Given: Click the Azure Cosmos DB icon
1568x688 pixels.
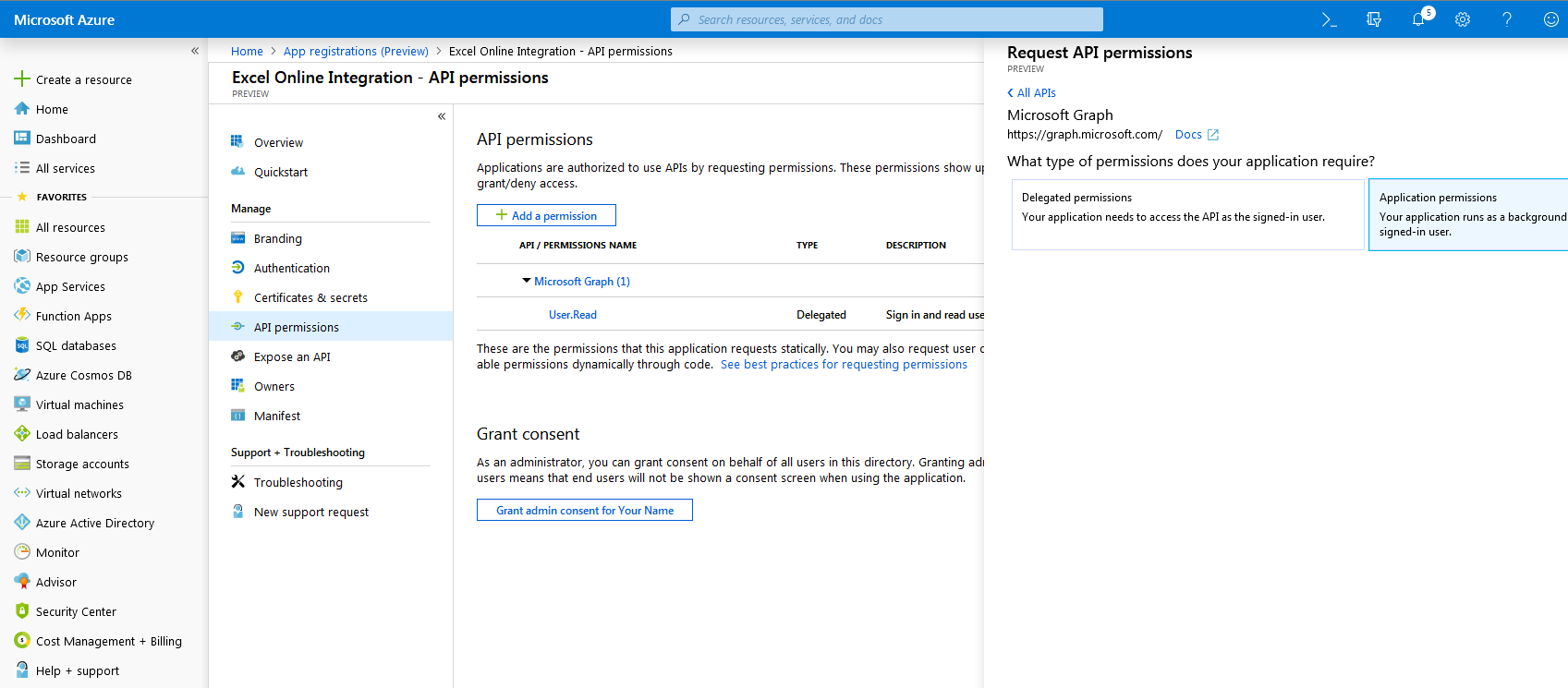Looking at the screenshot, I should point(22,375).
